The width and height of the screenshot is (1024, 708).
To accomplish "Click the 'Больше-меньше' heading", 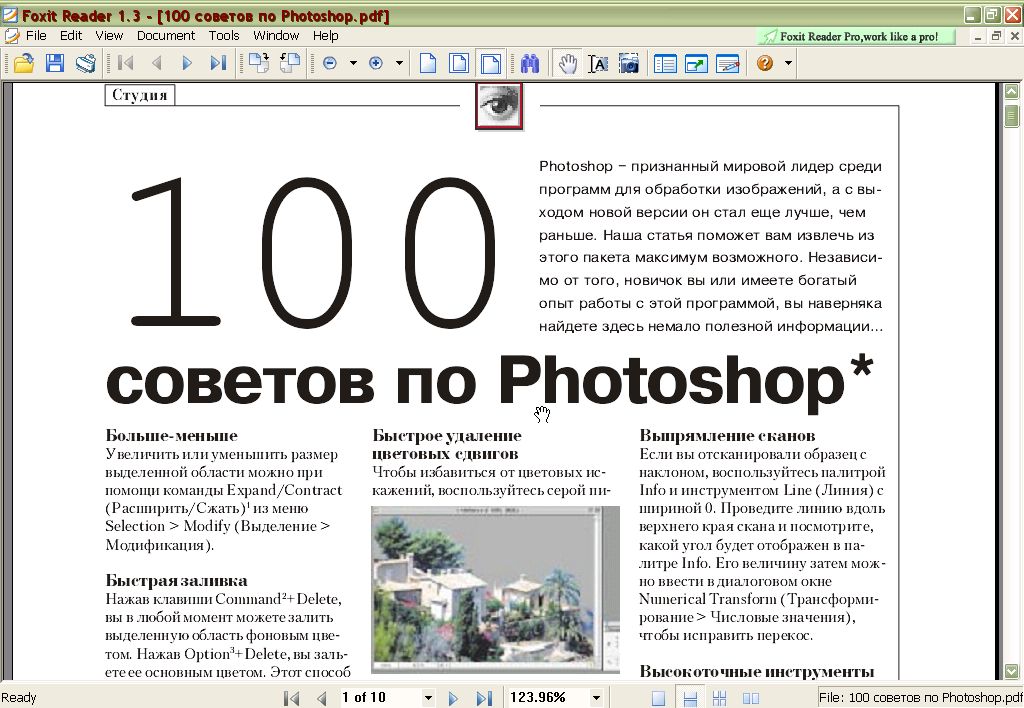I will click(x=171, y=436).
